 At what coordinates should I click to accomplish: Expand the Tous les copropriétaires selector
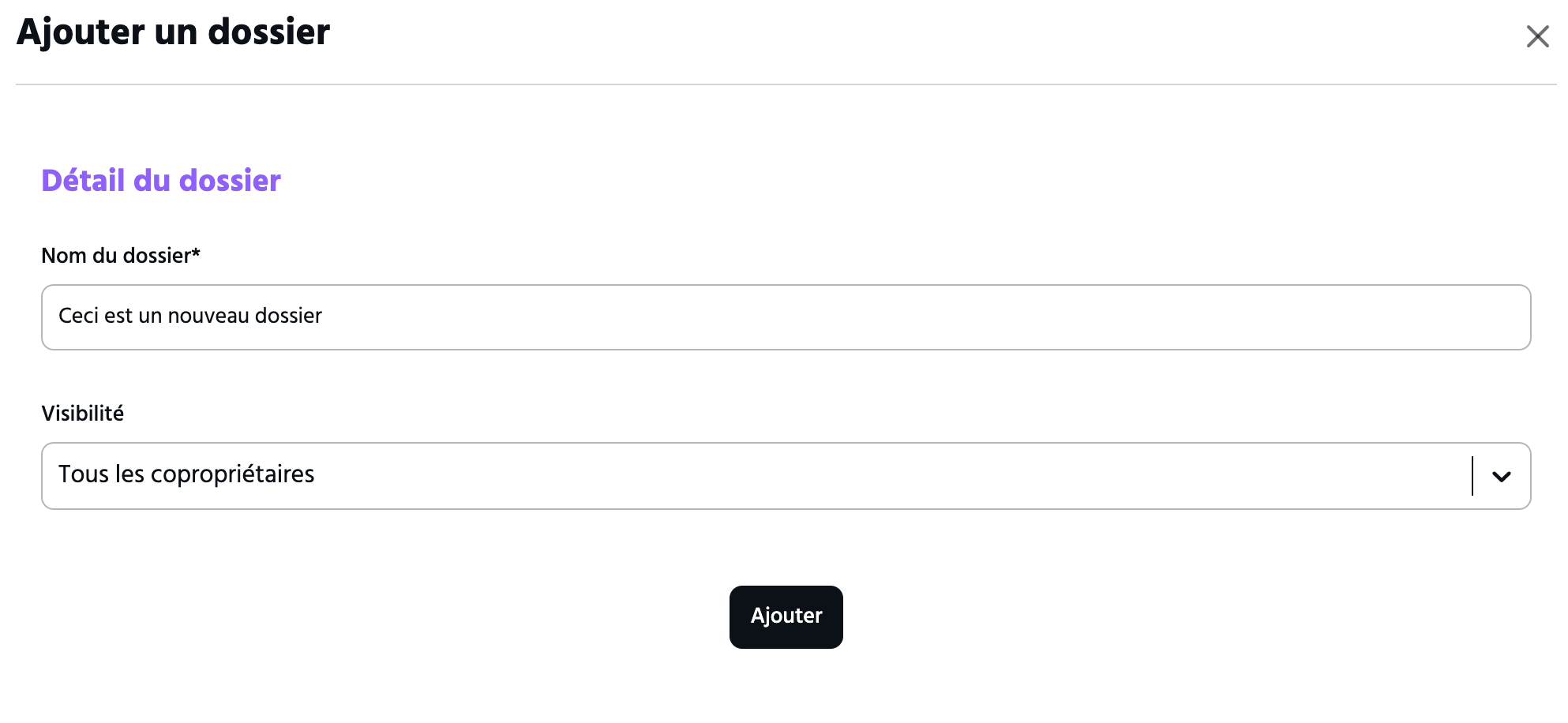tap(786, 476)
